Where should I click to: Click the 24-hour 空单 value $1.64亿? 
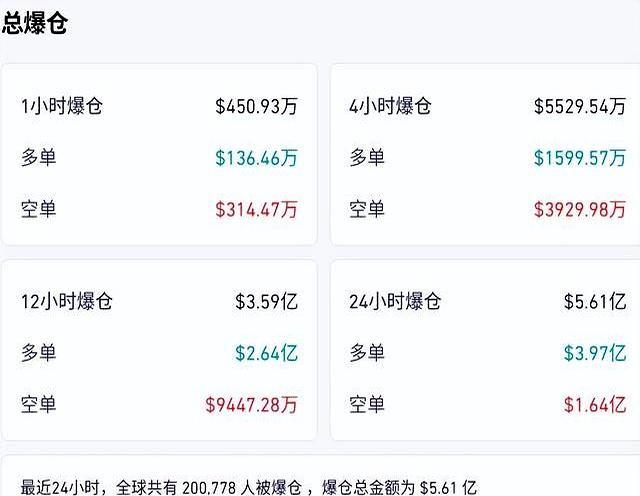(594, 405)
